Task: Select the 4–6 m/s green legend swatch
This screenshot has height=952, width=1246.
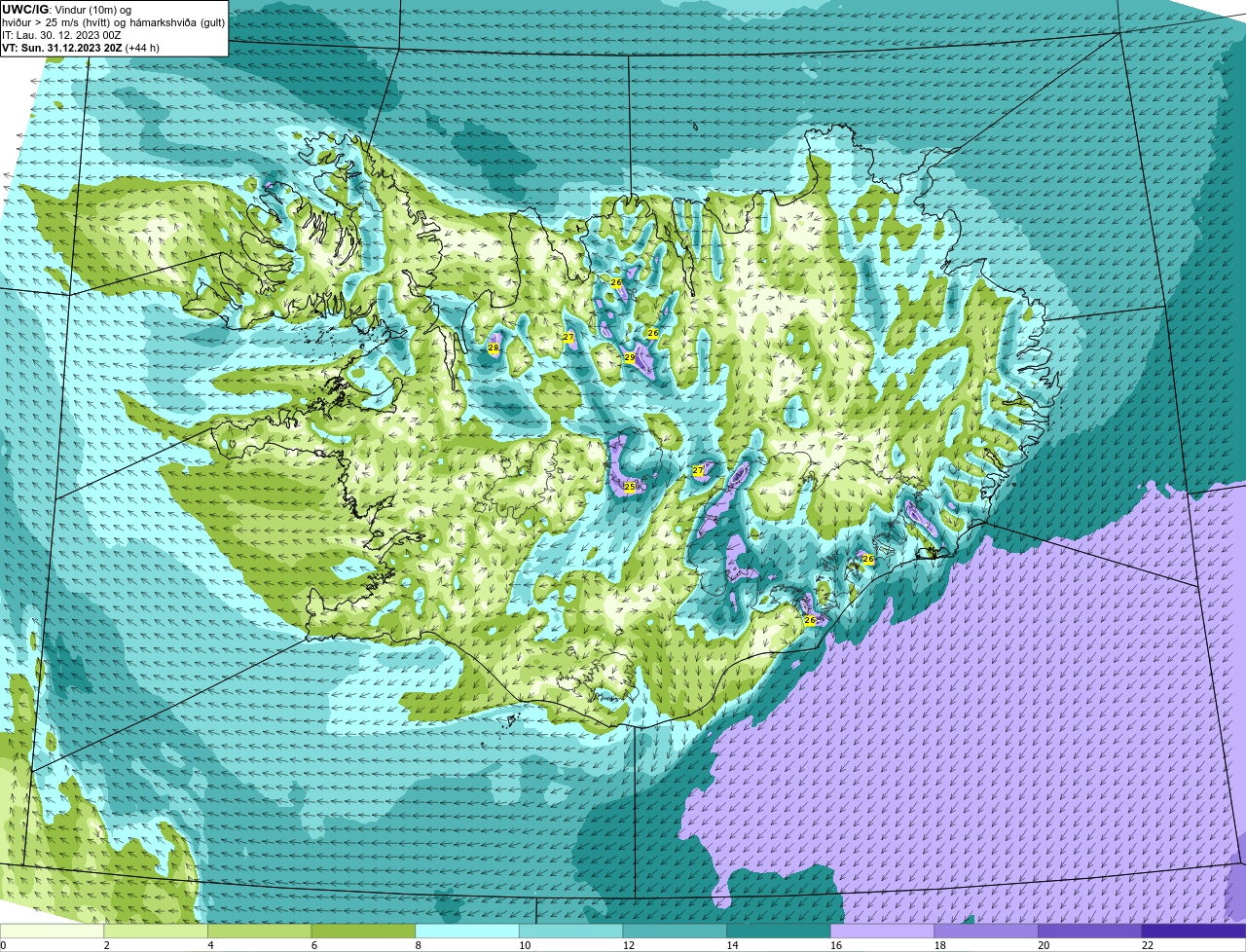Action: click(x=260, y=931)
